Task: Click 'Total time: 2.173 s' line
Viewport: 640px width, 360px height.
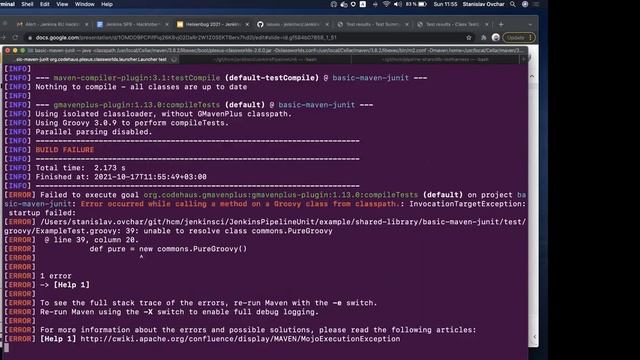Action: click(80, 168)
